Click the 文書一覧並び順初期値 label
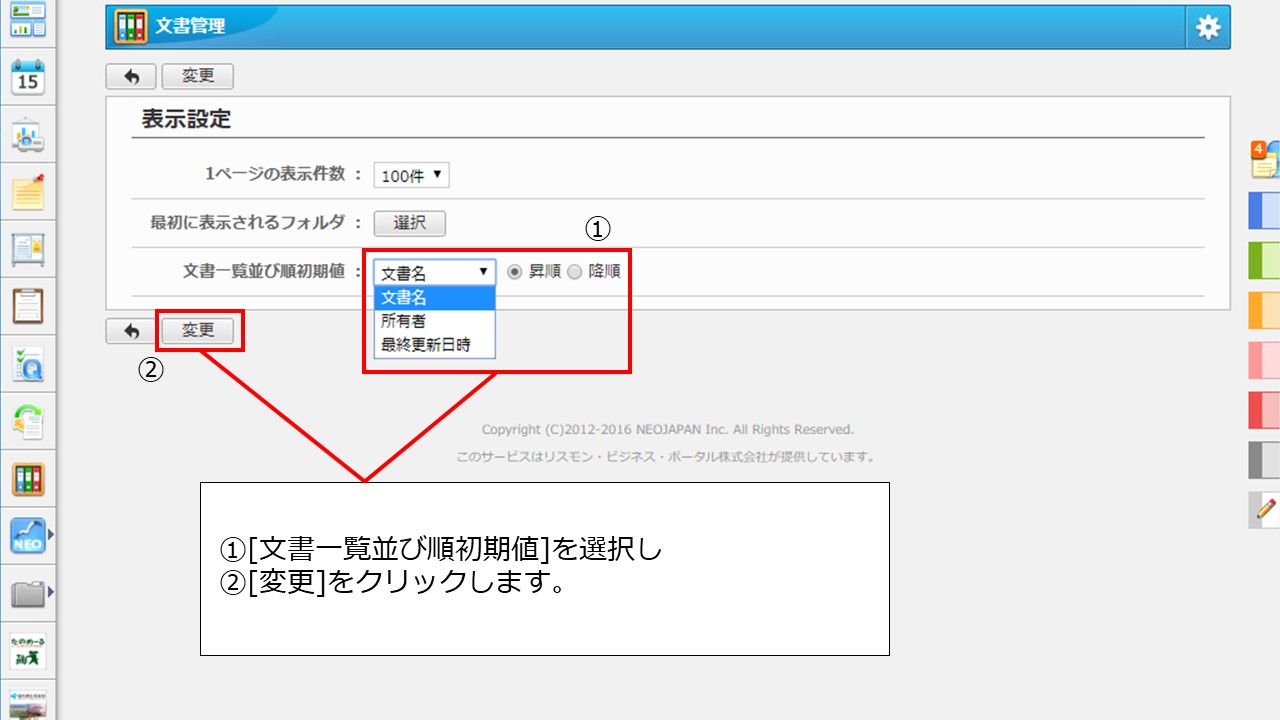The height and width of the screenshot is (720, 1280). click(264, 271)
